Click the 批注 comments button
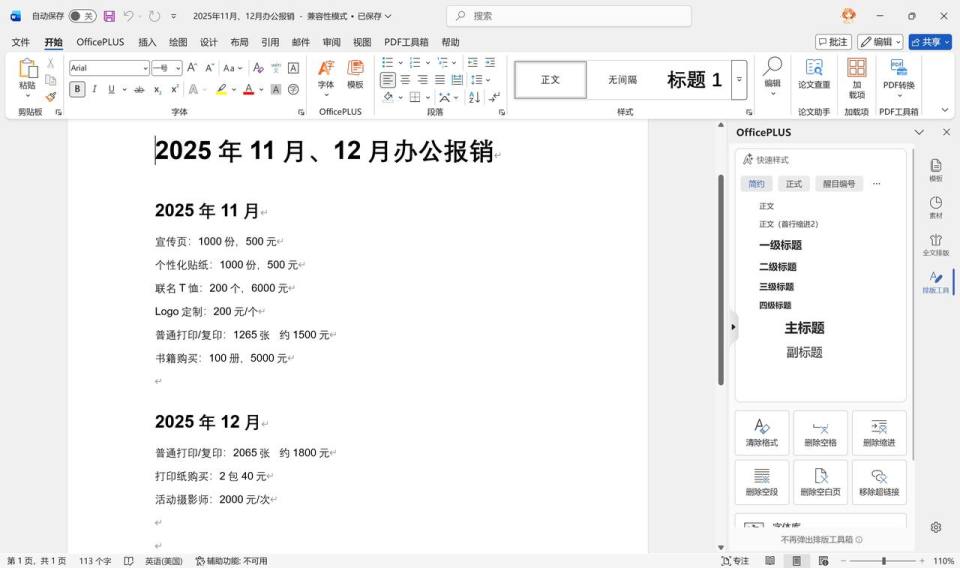960x568 pixels. pyautogui.click(x=833, y=42)
